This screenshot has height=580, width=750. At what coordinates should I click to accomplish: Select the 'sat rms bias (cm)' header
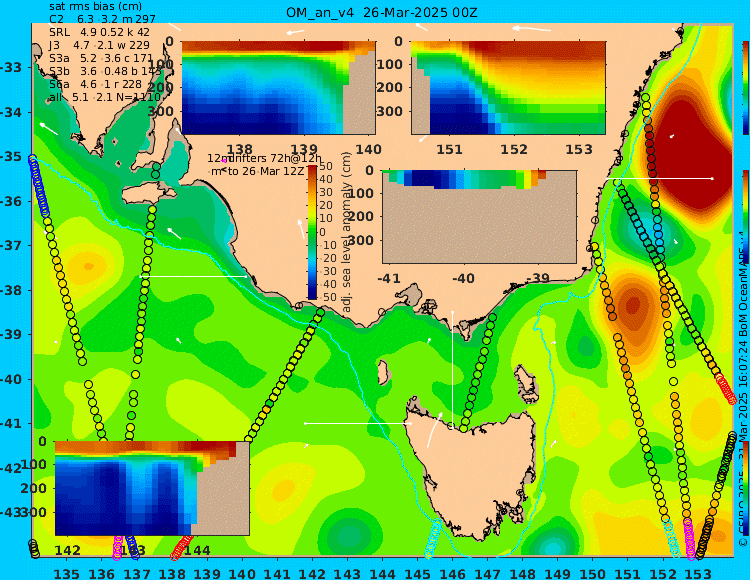[95, 6]
